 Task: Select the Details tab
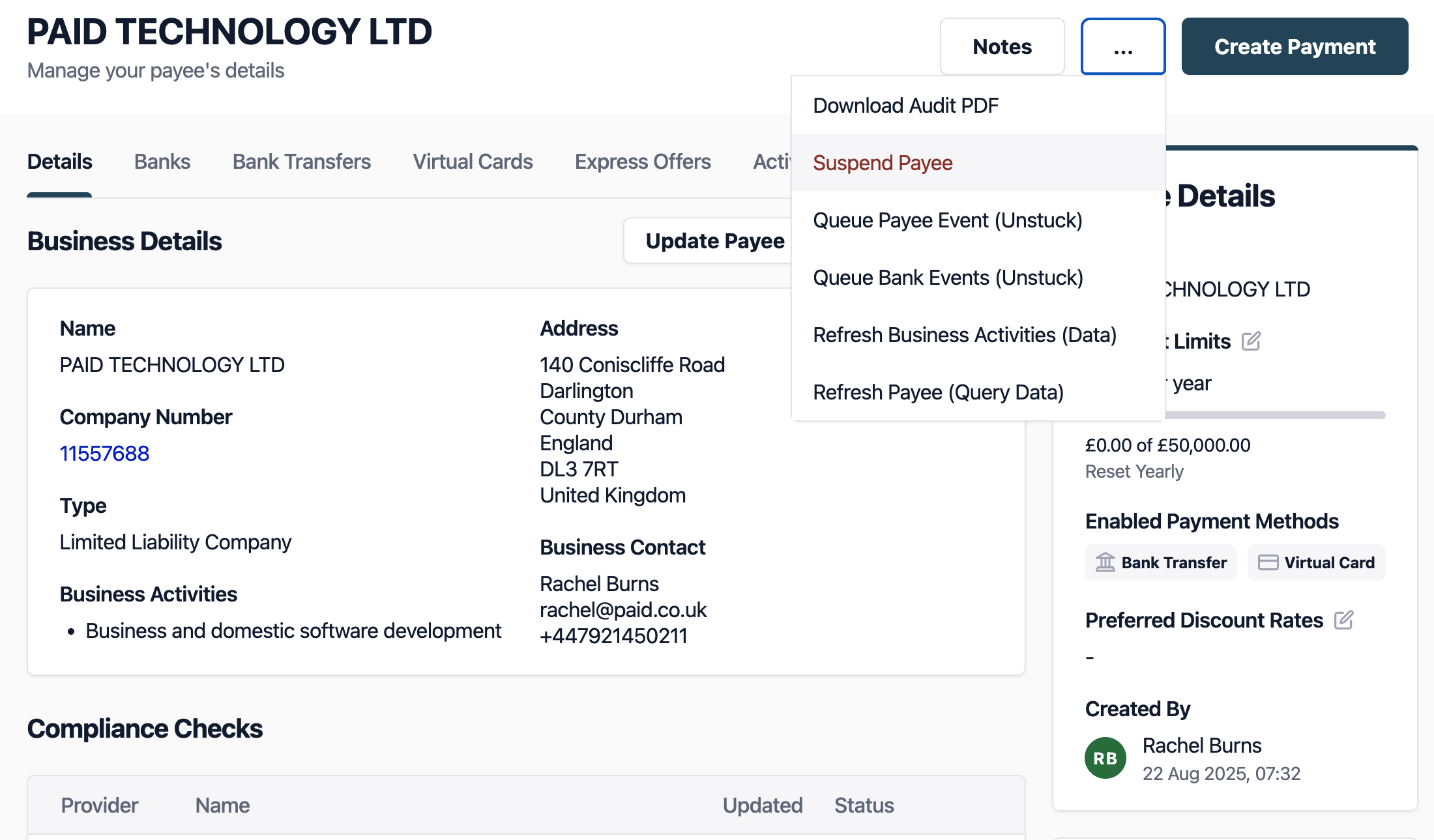(59, 162)
